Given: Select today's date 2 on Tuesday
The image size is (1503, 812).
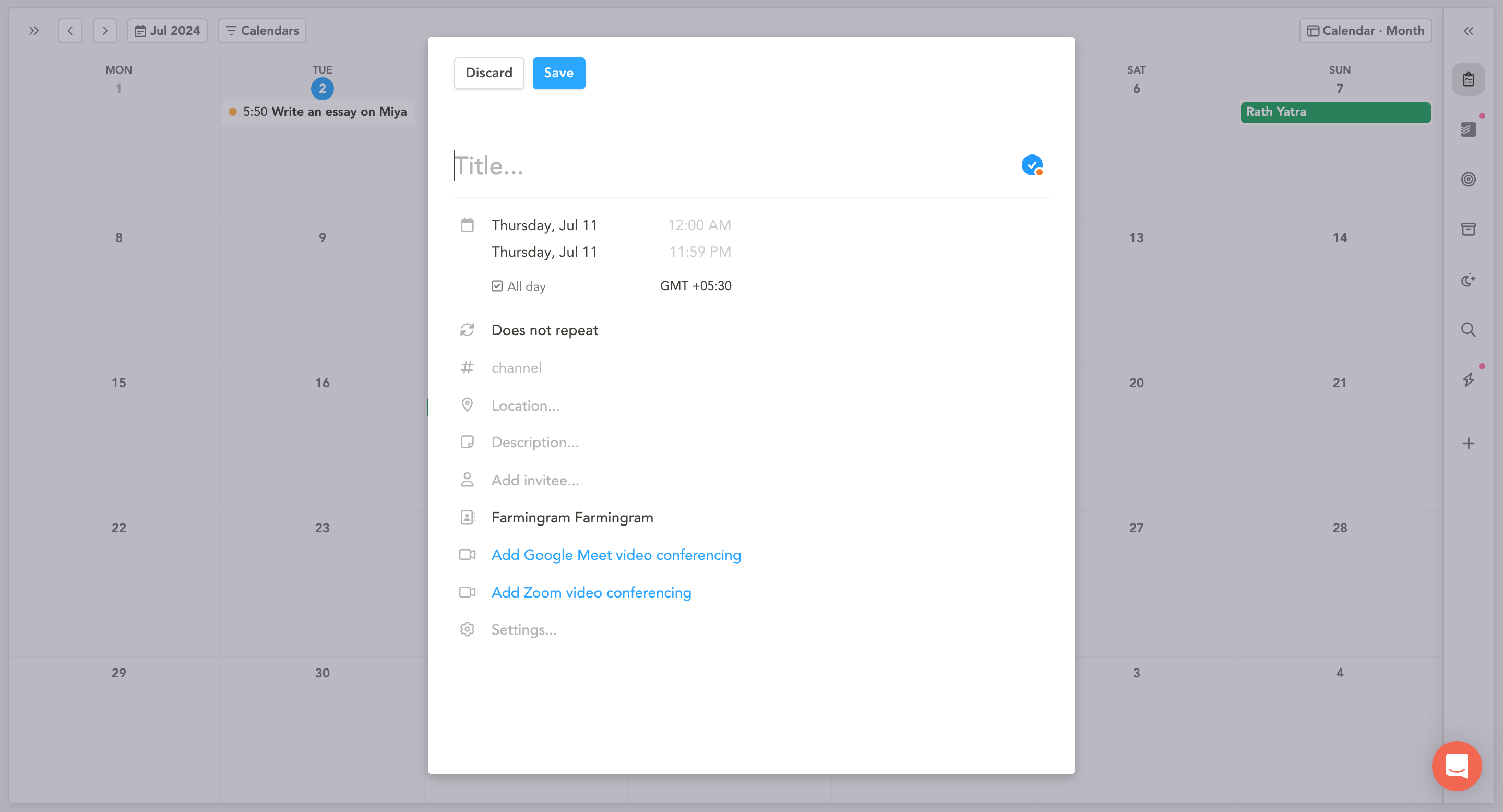Looking at the screenshot, I should click(x=322, y=89).
